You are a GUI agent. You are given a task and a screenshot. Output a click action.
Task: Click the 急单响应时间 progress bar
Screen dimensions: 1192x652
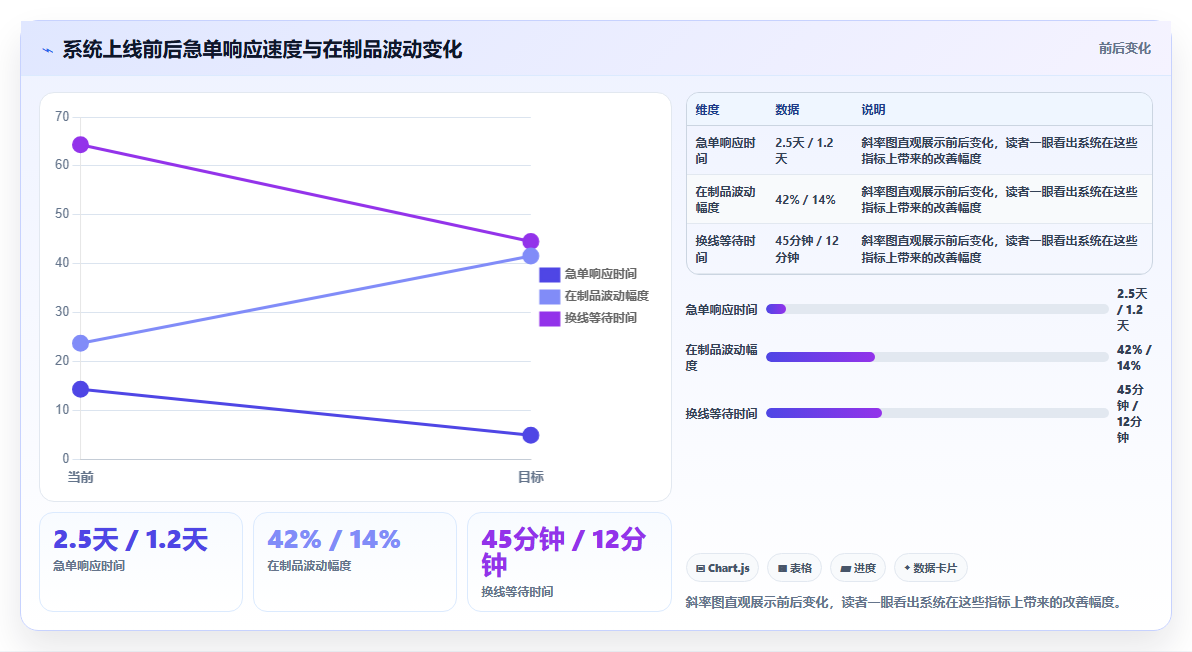pos(937,309)
